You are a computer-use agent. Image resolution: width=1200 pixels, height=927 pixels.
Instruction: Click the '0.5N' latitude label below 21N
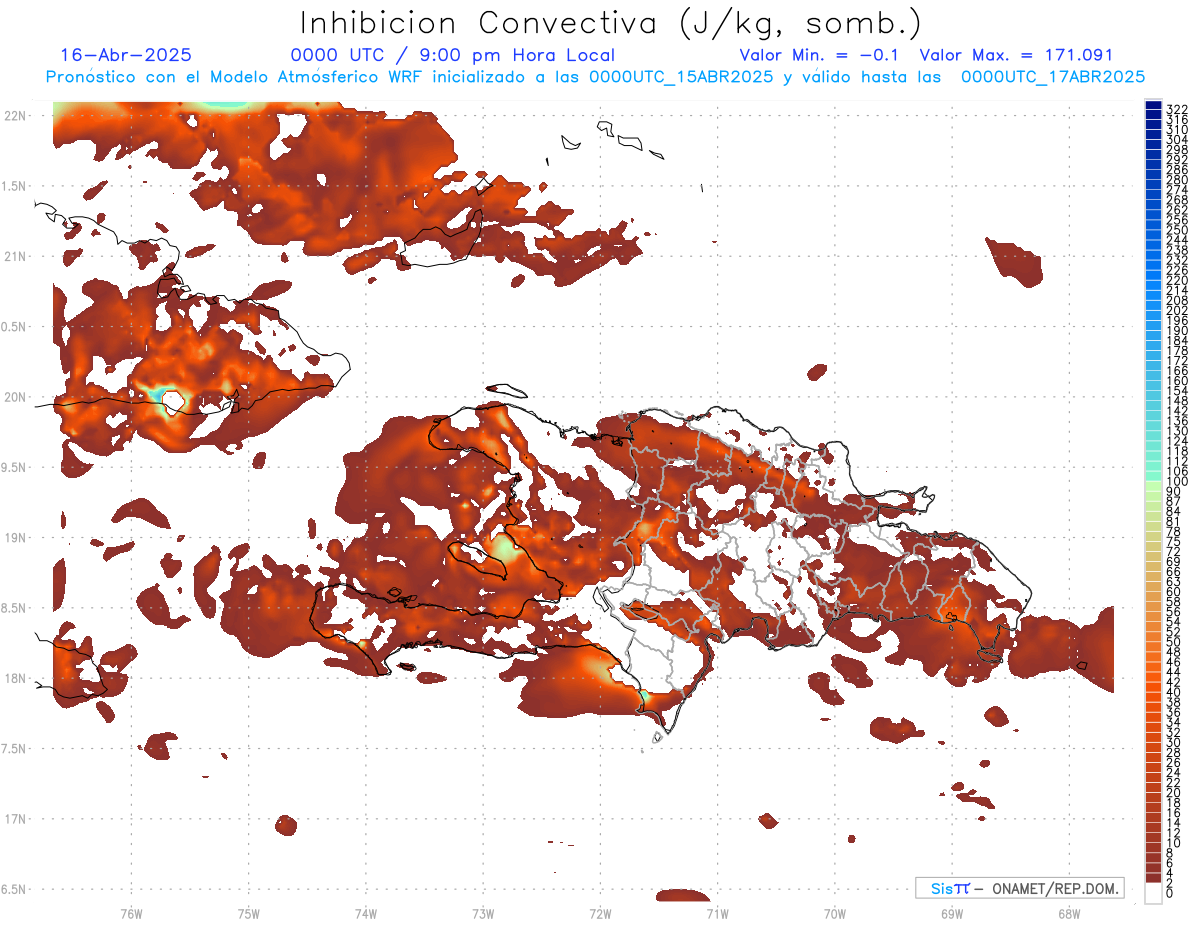click(x=14, y=327)
